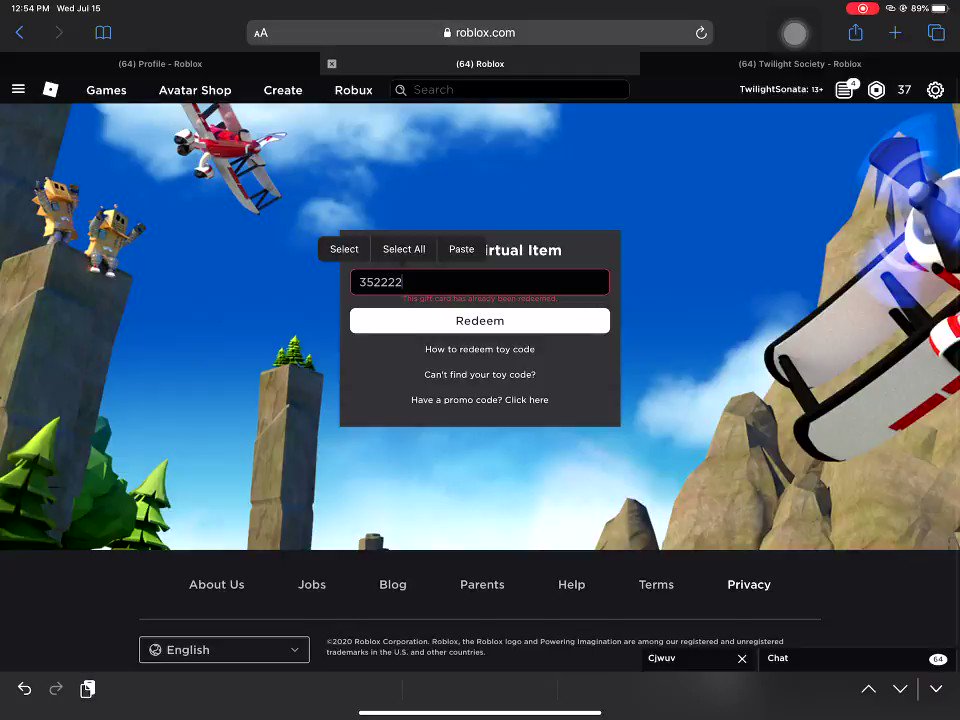Tap the battery 89% status indicator
This screenshot has height=720, width=960.
[929, 9]
